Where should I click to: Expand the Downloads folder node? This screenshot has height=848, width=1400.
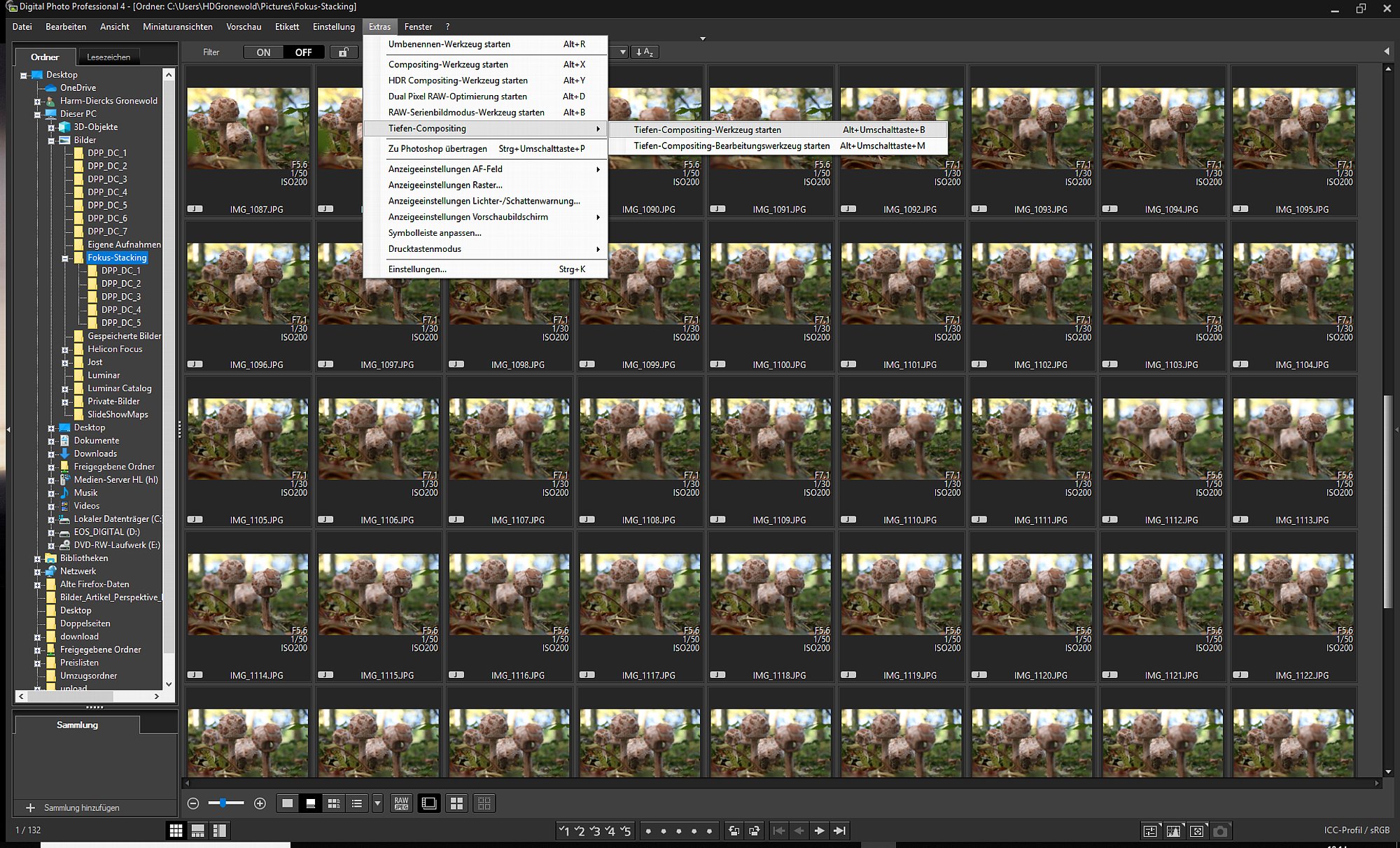coord(51,454)
